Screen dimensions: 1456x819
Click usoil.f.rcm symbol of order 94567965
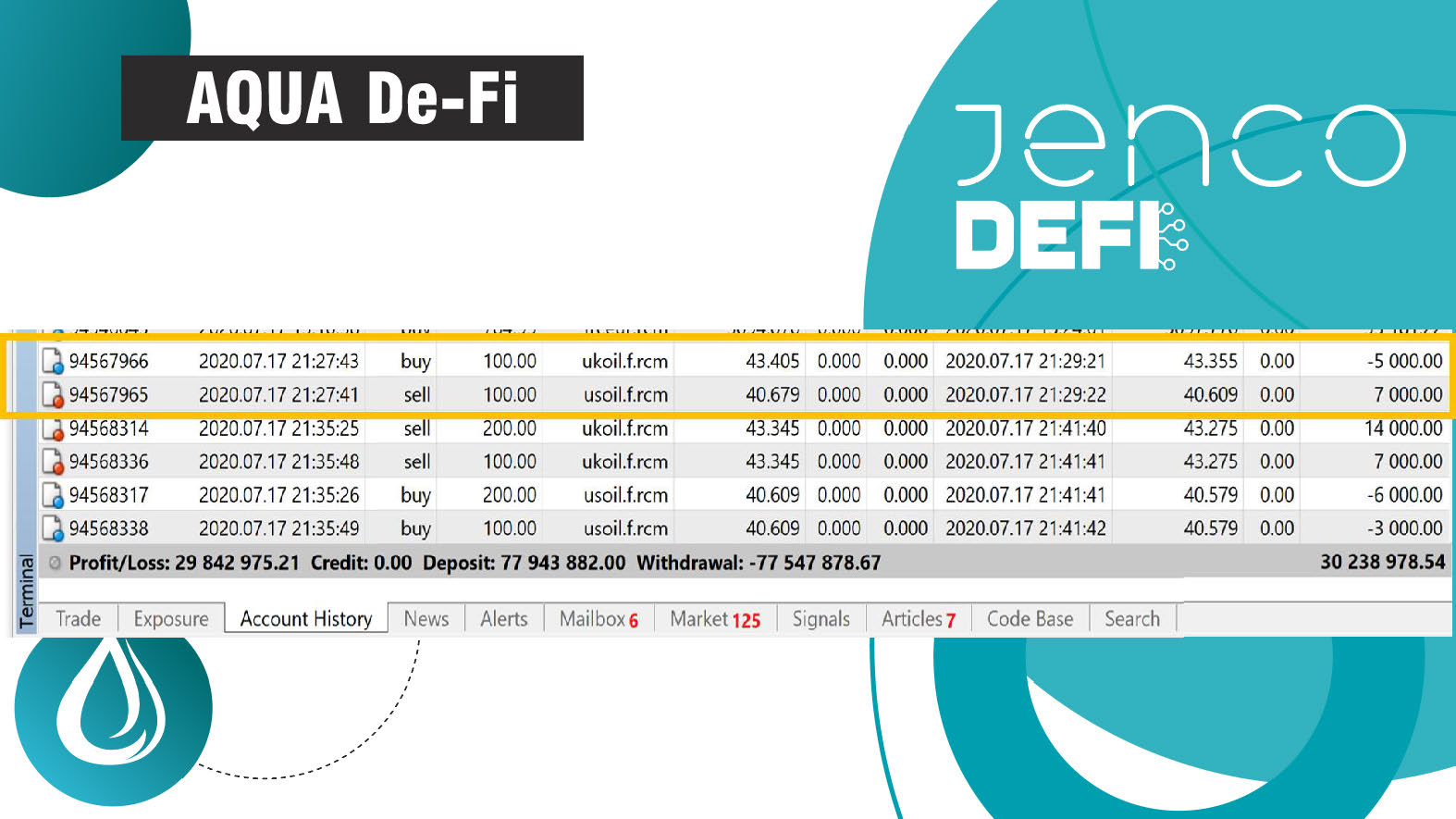coord(625,395)
